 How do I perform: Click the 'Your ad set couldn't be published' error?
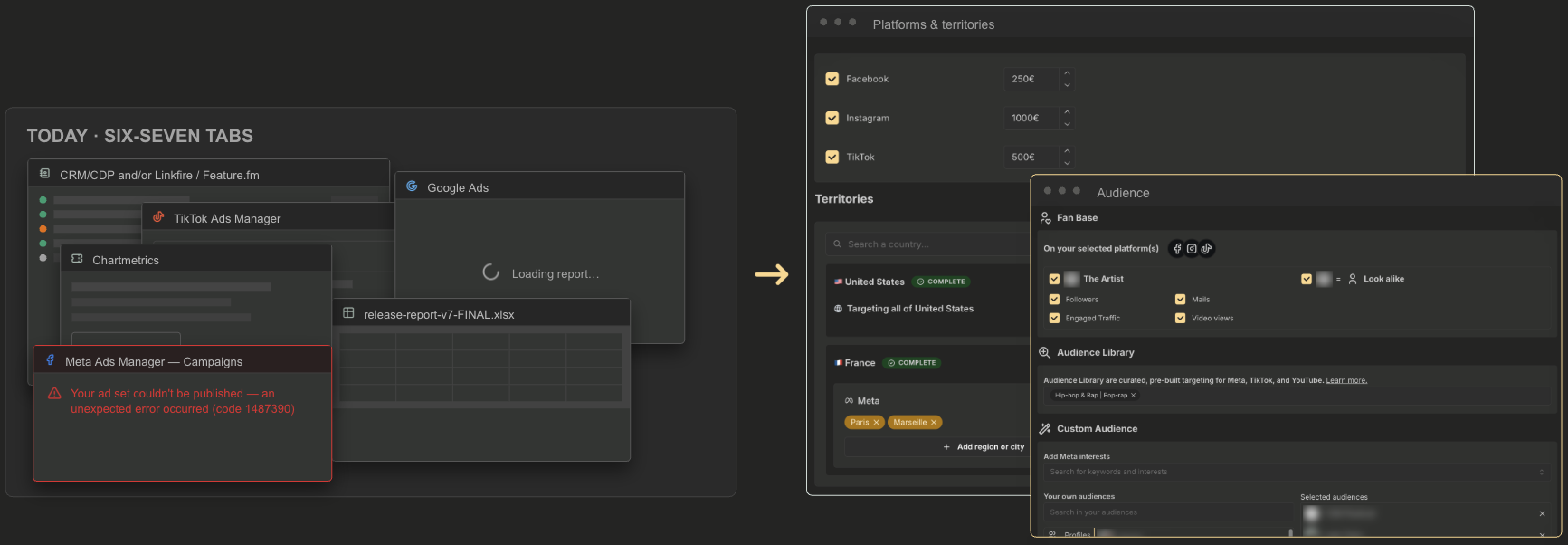183,401
